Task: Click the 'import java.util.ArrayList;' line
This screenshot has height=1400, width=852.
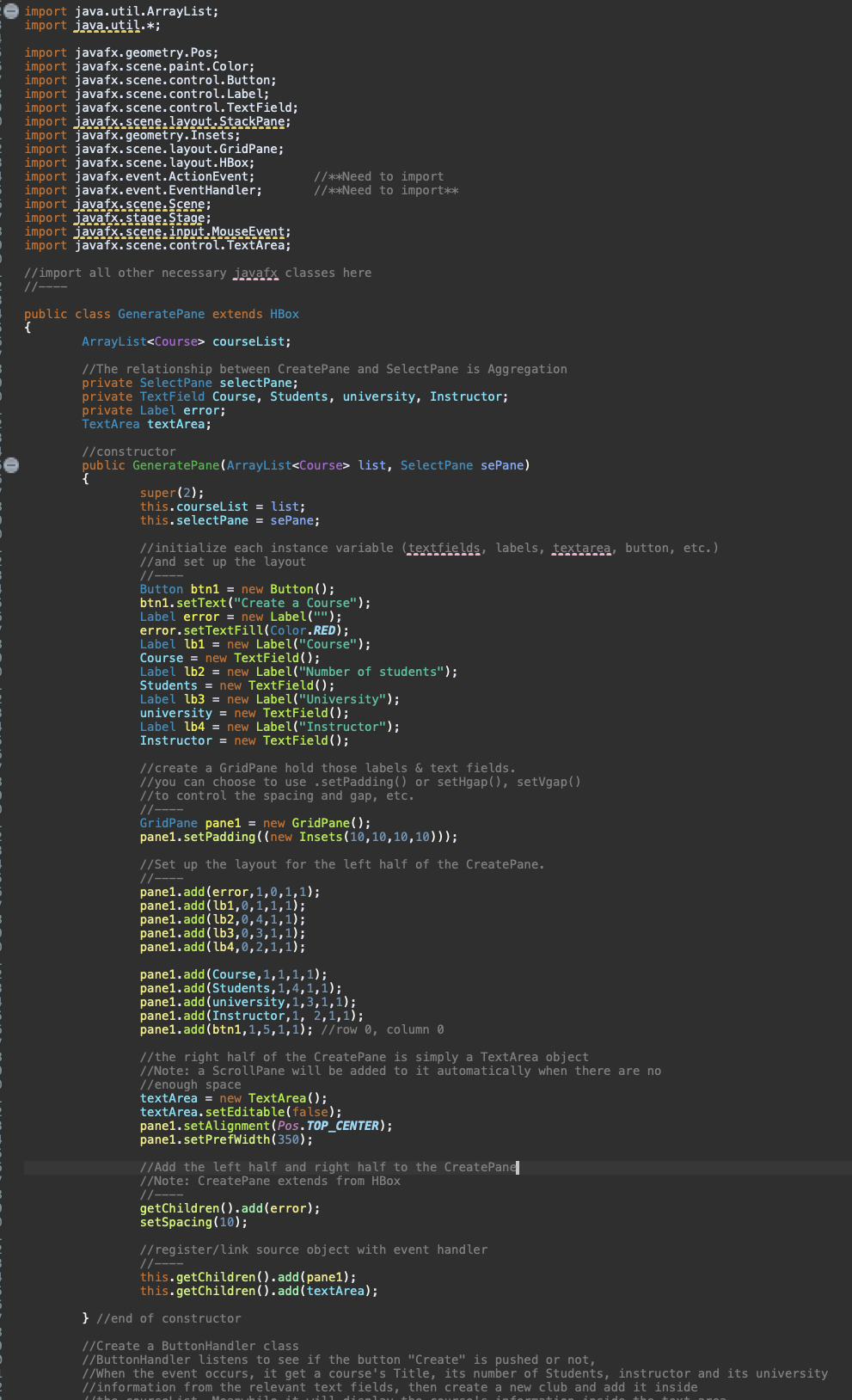Action: [121, 11]
